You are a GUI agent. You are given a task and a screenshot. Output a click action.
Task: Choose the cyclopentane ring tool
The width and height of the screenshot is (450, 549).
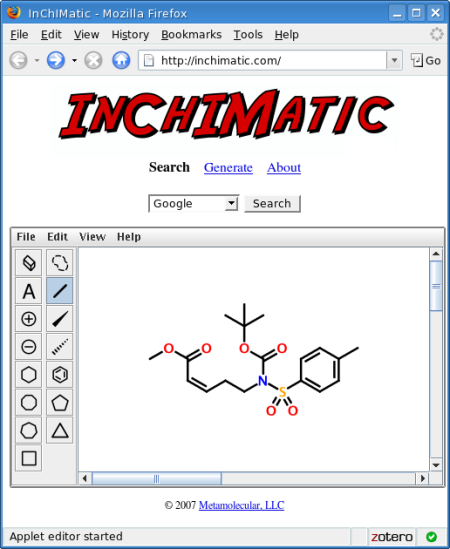[x=60, y=403]
